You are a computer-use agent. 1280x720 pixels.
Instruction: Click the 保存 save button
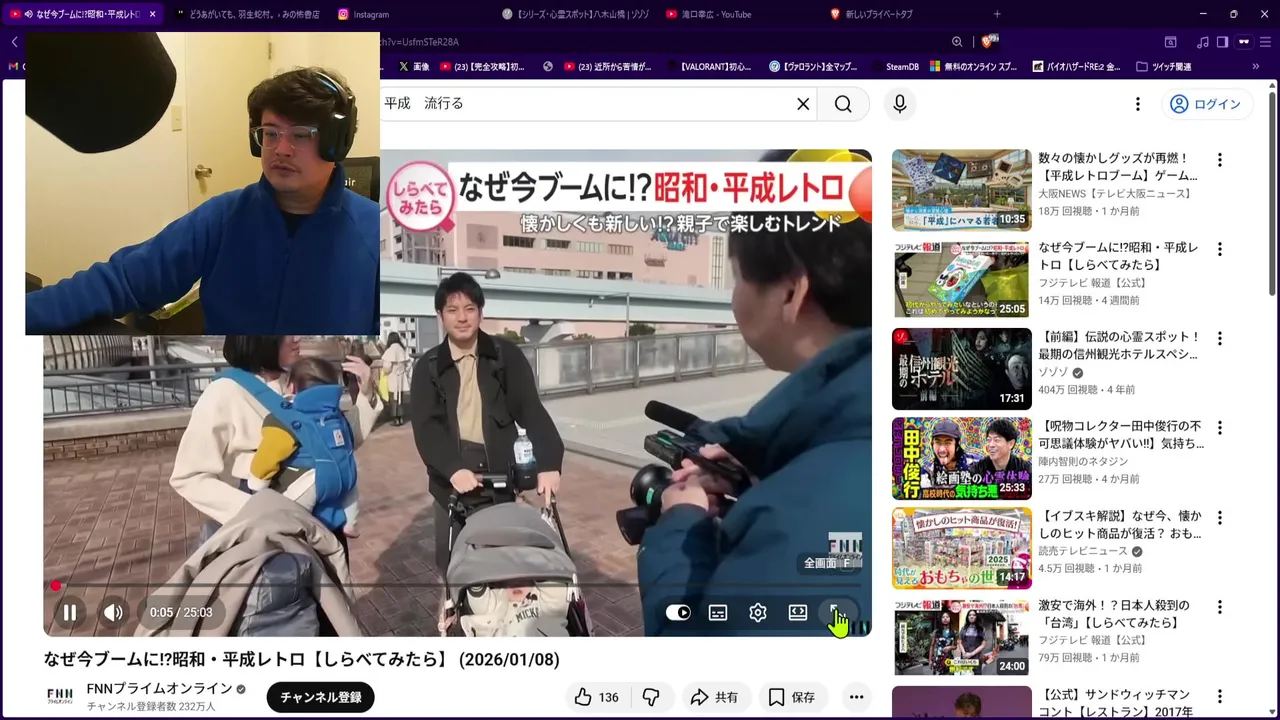(792, 697)
